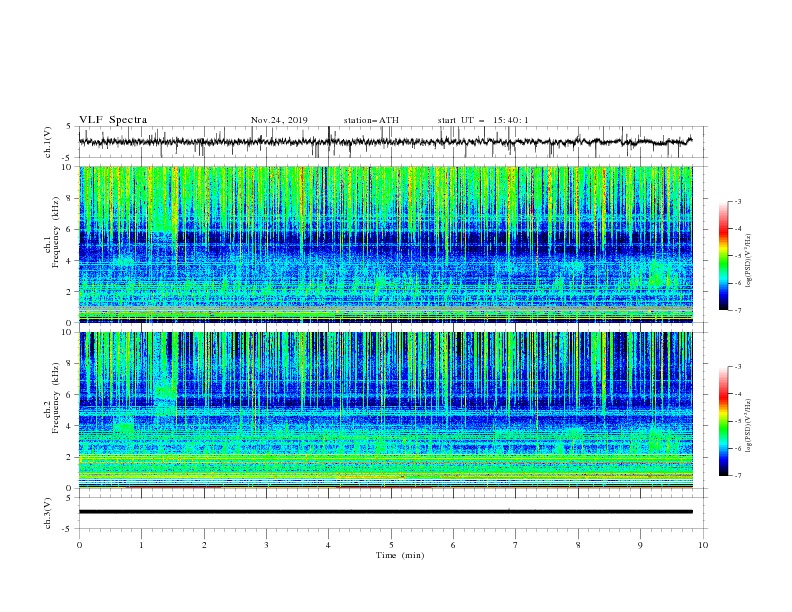Click time axis tick label "0"
Viewport: 792px width, 612px height.
coord(79,545)
